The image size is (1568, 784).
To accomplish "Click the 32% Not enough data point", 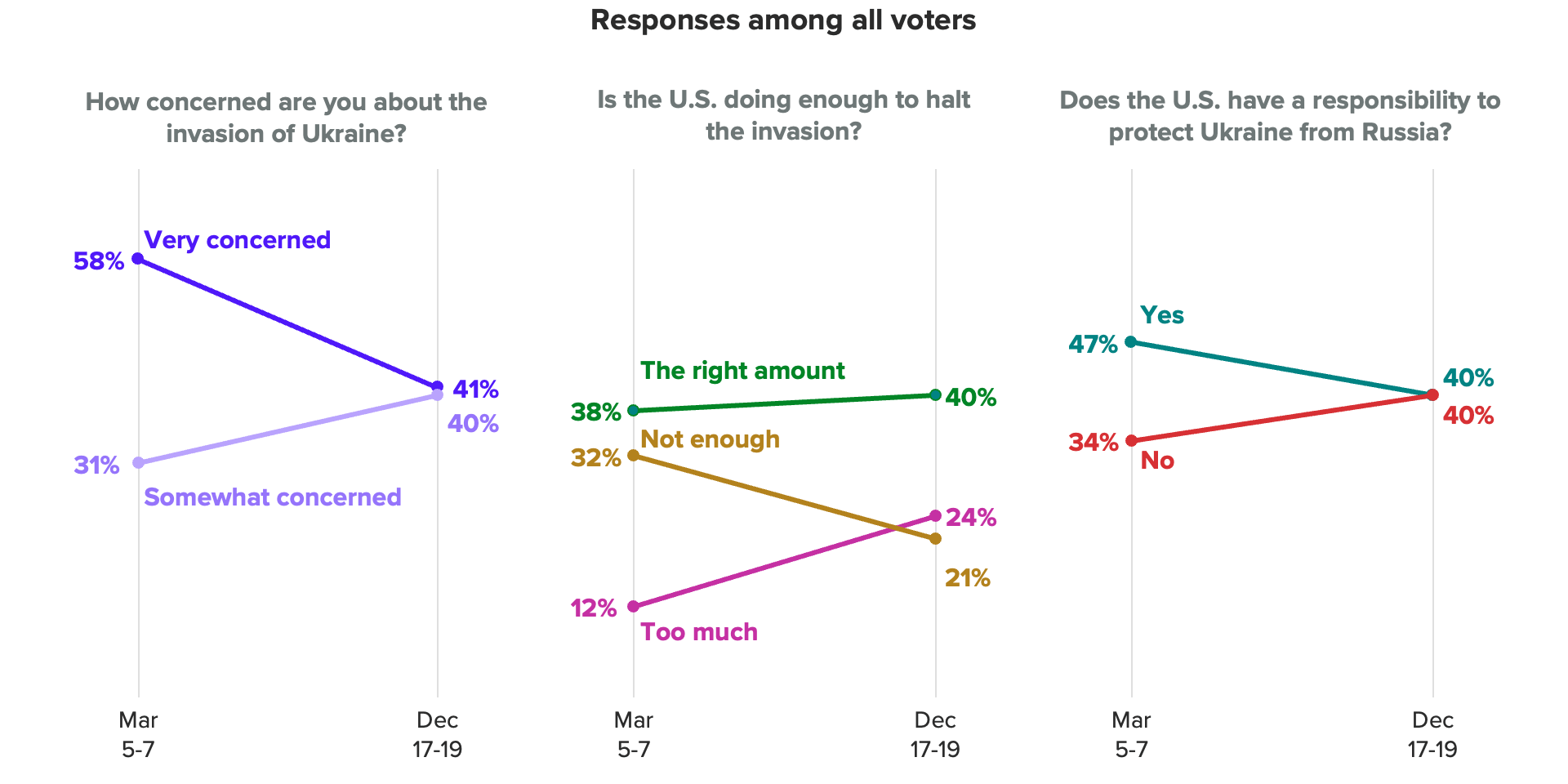I will (633, 455).
